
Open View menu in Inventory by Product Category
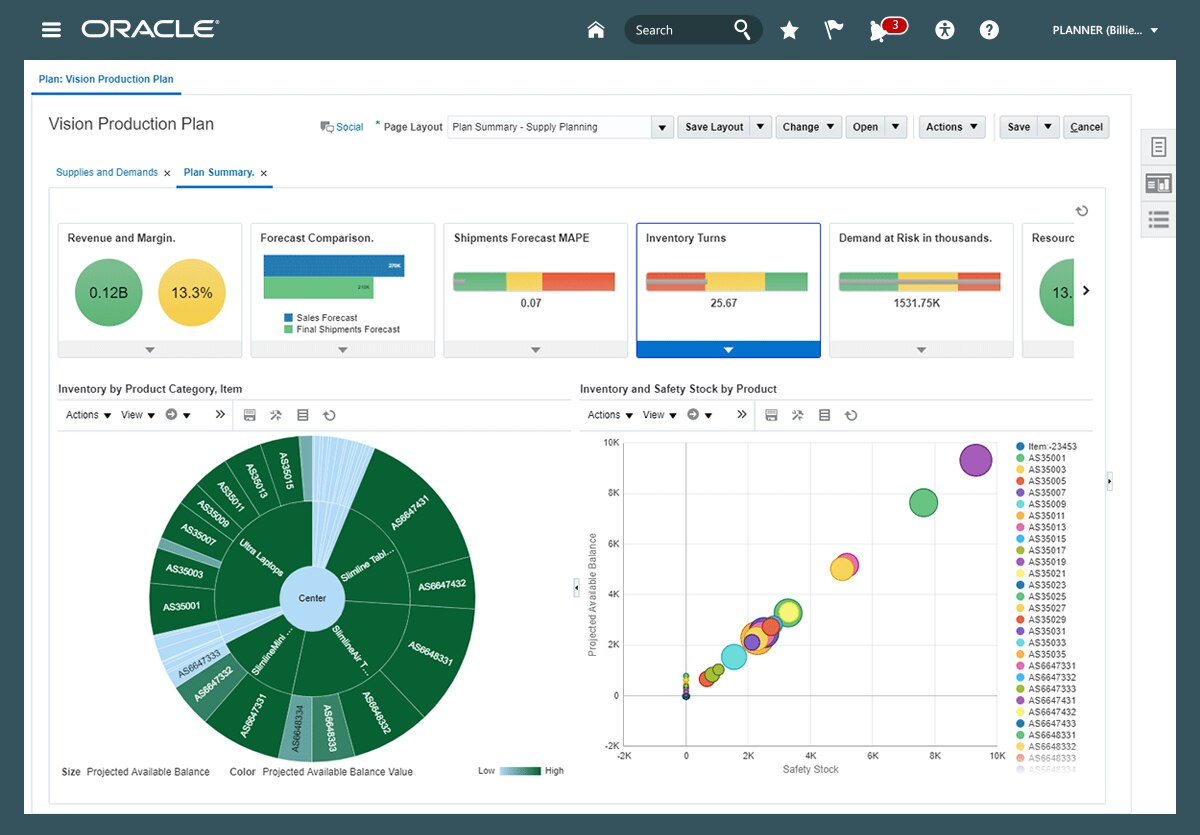(x=137, y=415)
